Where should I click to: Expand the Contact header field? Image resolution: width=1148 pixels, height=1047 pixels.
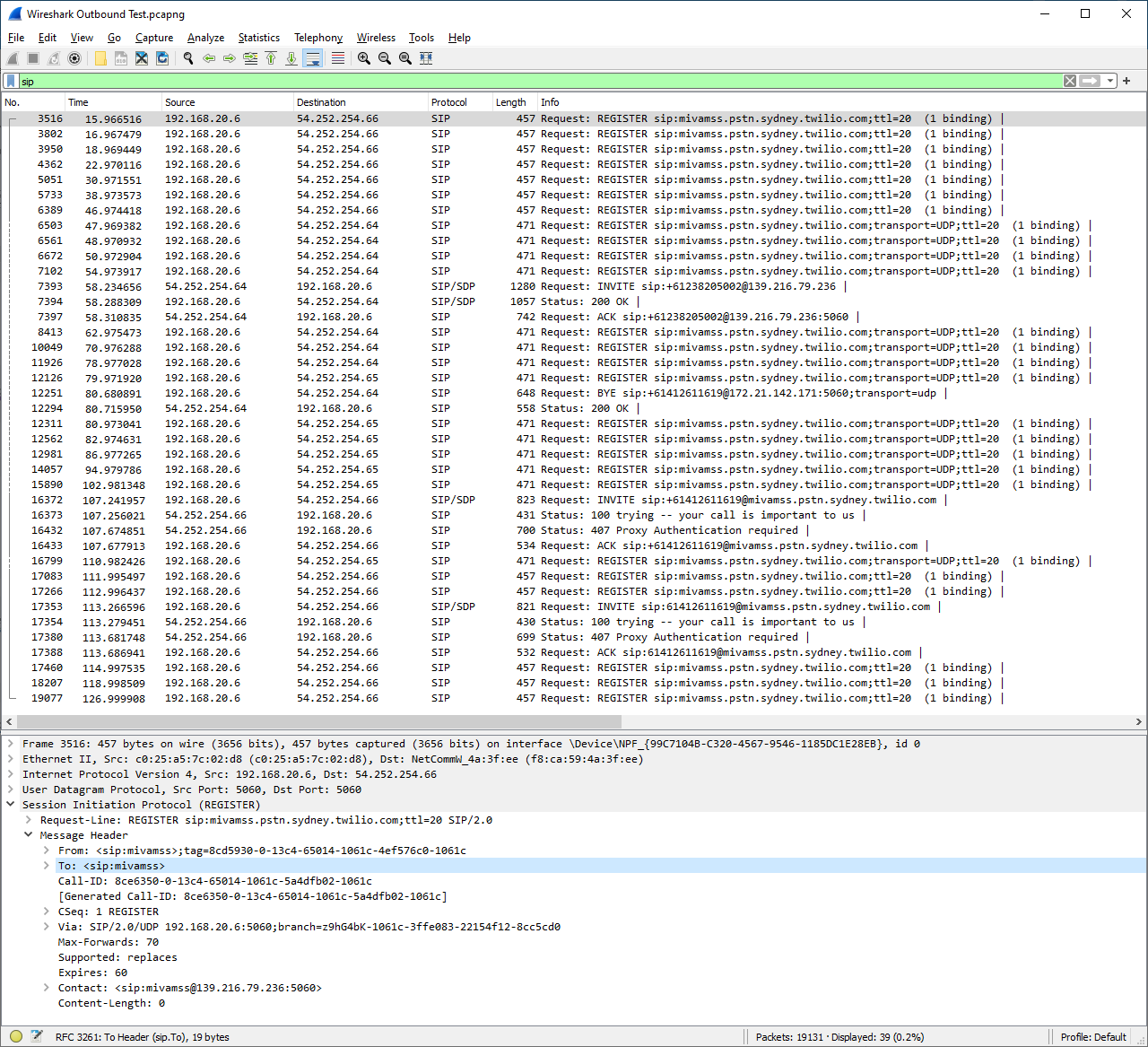[x=47, y=988]
